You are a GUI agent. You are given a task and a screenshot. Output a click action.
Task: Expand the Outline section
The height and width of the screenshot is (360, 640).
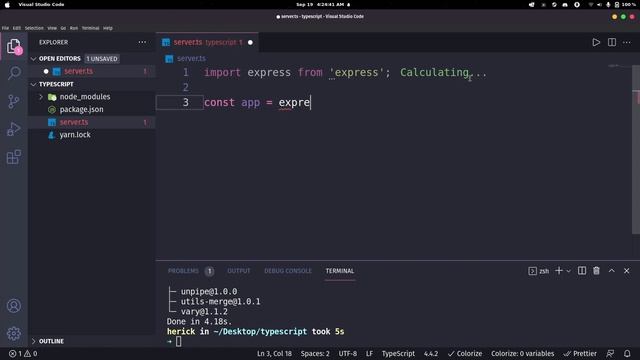click(x=33, y=341)
